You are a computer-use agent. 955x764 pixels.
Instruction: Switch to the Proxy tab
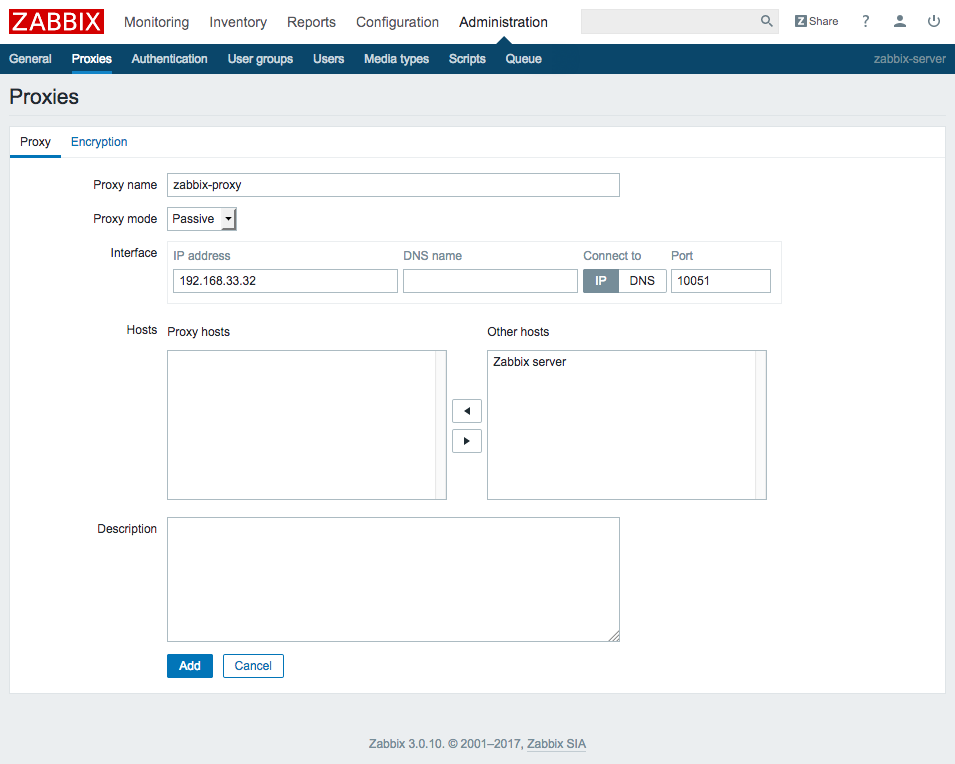[35, 142]
